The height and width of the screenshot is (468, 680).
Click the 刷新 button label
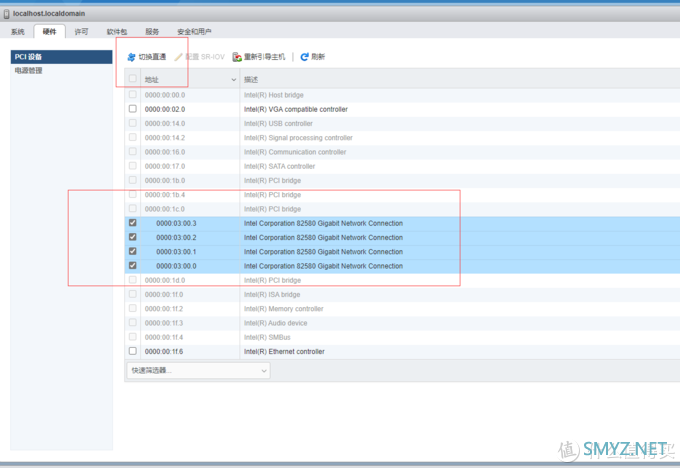[x=318, y=57]
